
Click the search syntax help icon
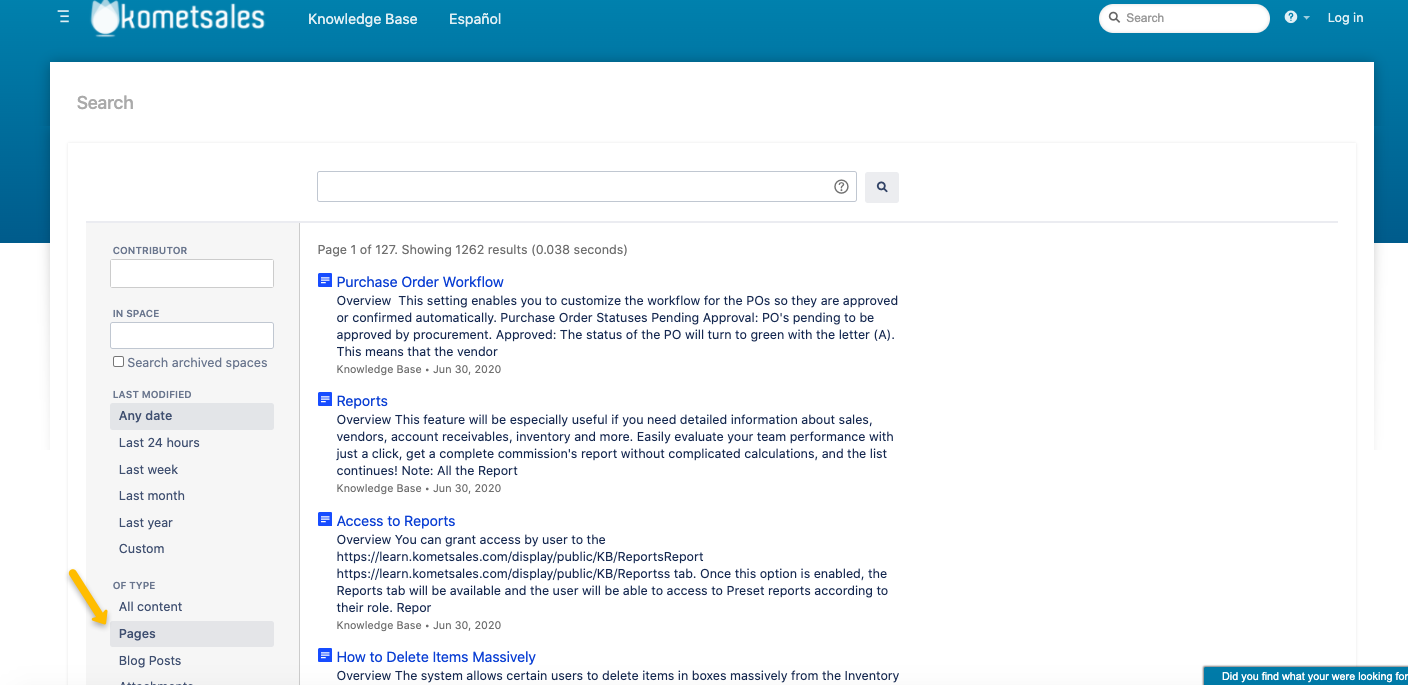click(x=841, y=187)
